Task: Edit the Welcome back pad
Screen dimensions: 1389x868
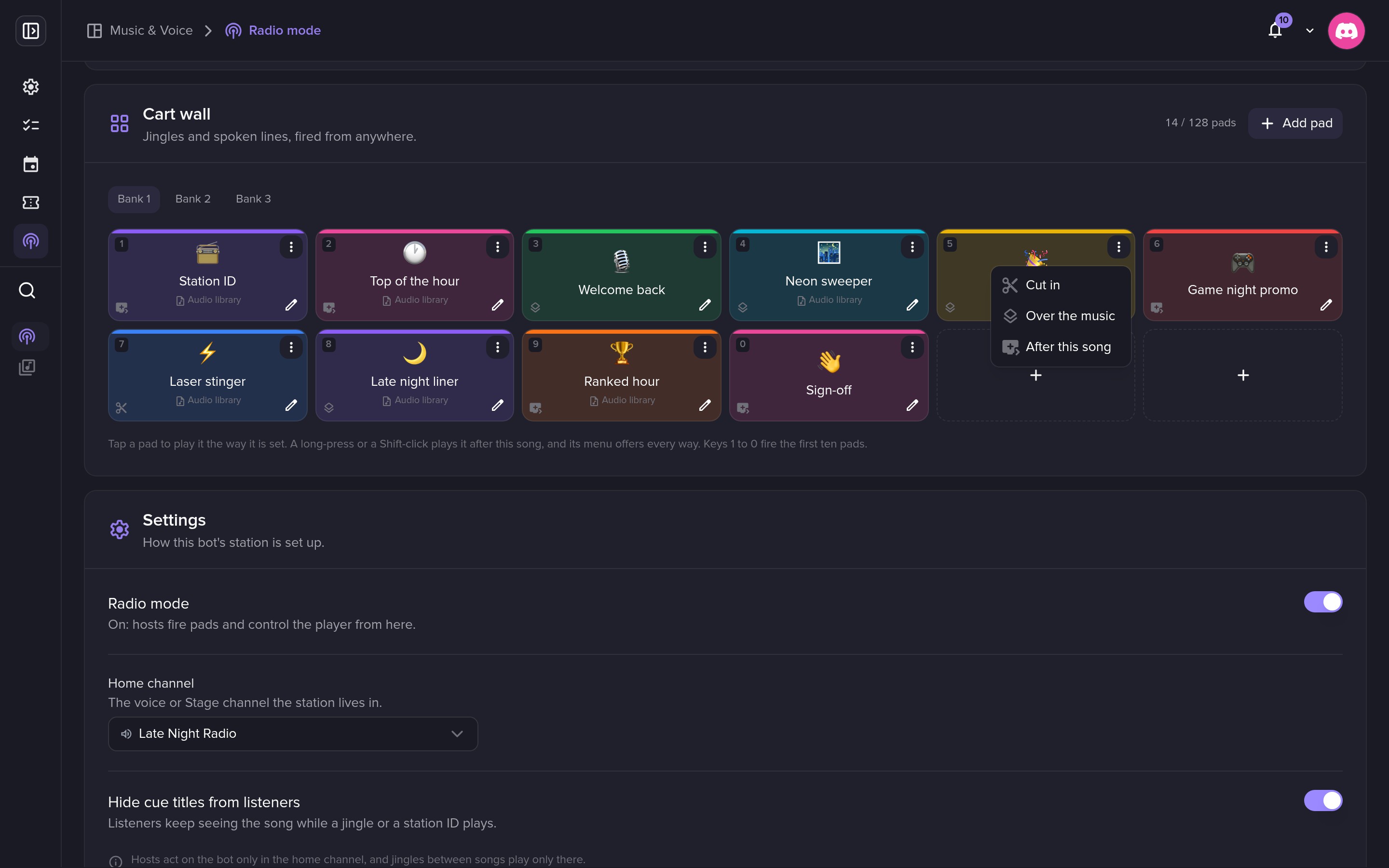Action: coord(705,305)
